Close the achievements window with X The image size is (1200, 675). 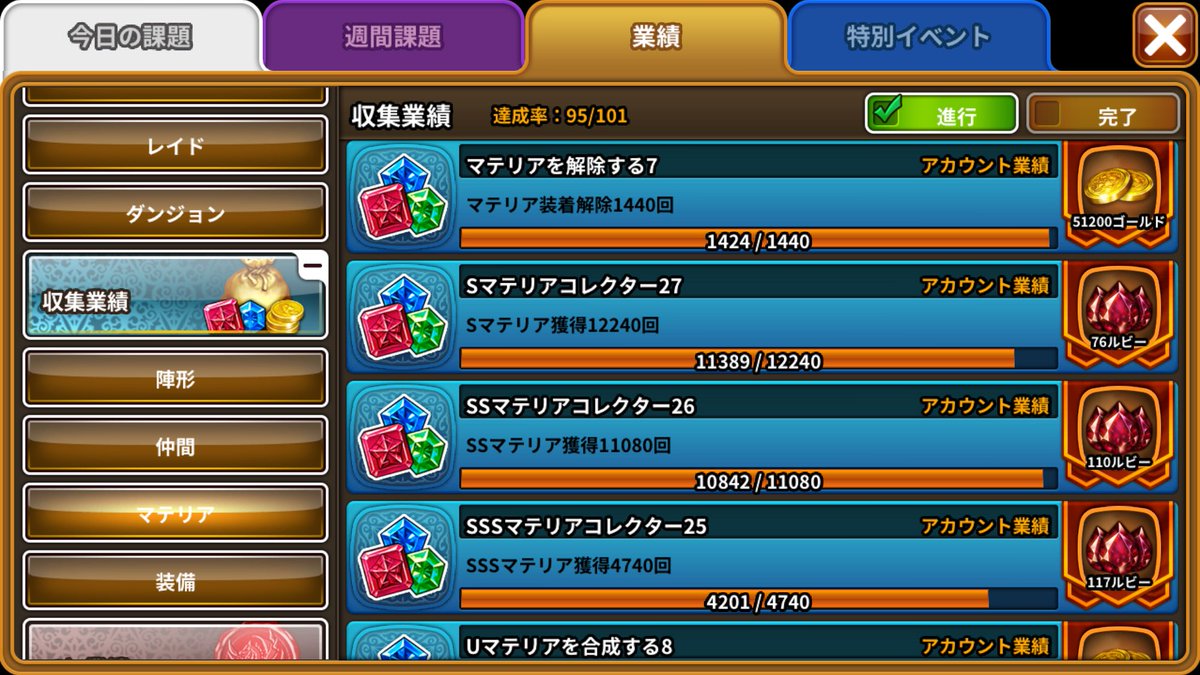click(1164, 36)
